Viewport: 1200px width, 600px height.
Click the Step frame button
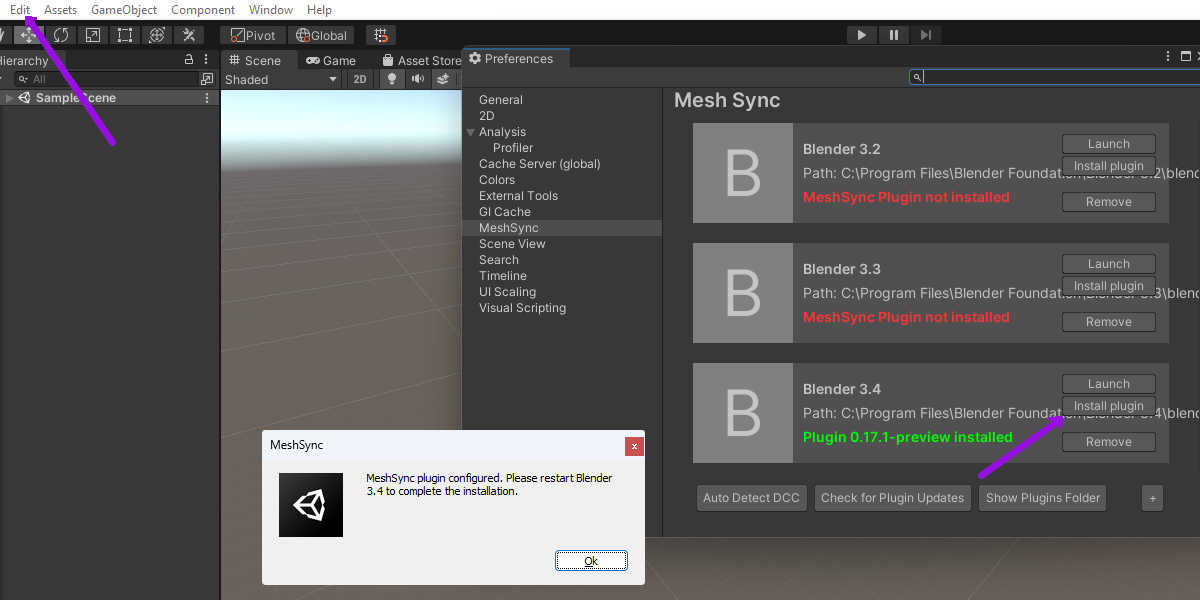[x=925, y=35]
